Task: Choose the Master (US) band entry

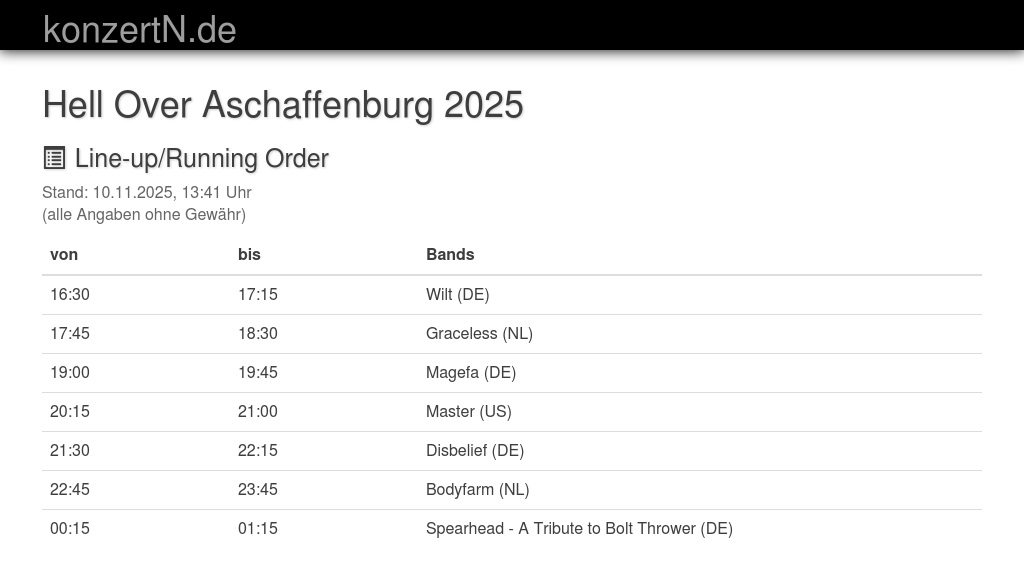Action: 468,411
